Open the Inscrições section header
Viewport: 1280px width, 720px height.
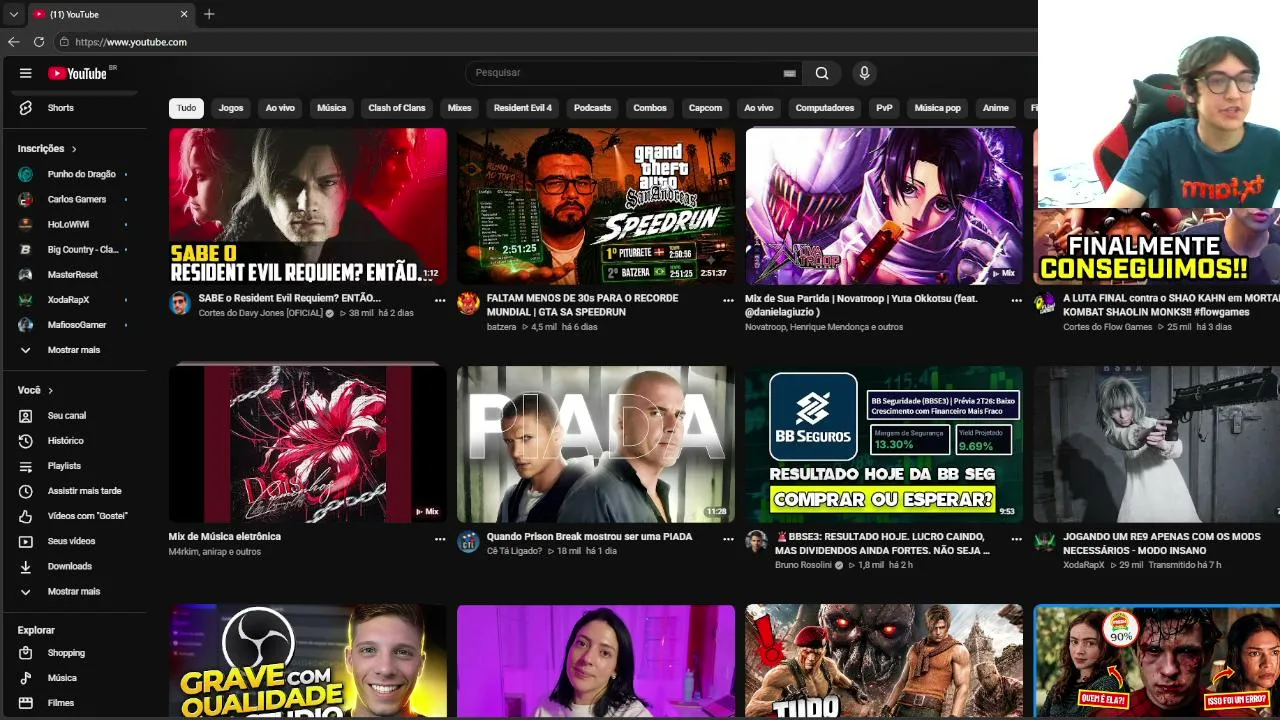tap(47, 149)
